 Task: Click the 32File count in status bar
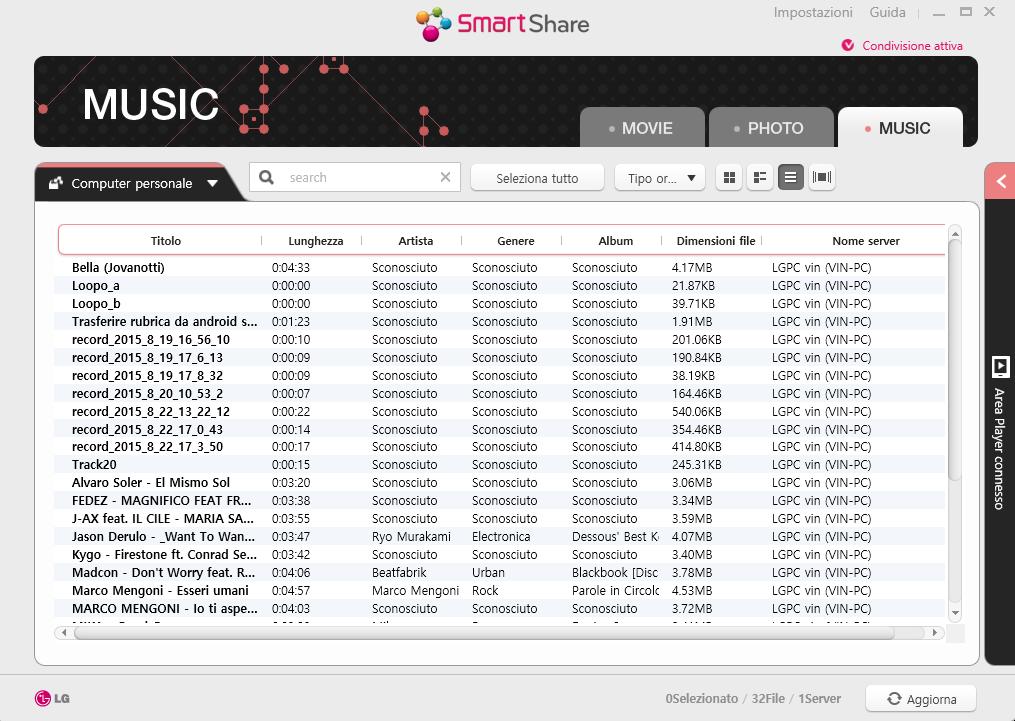(x=768, y=699)
